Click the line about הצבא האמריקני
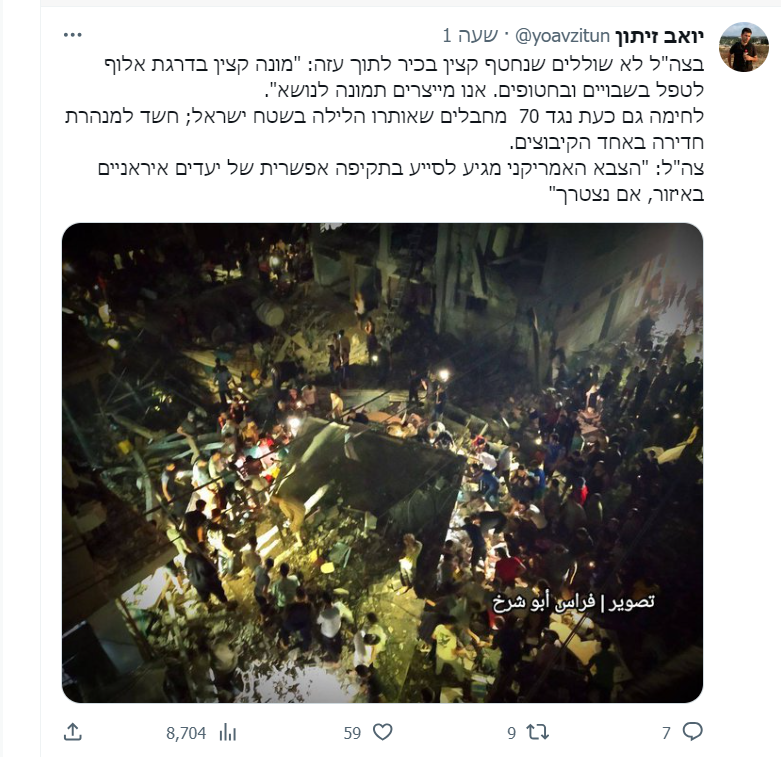The image size is (781, 757). click(401, 168)
